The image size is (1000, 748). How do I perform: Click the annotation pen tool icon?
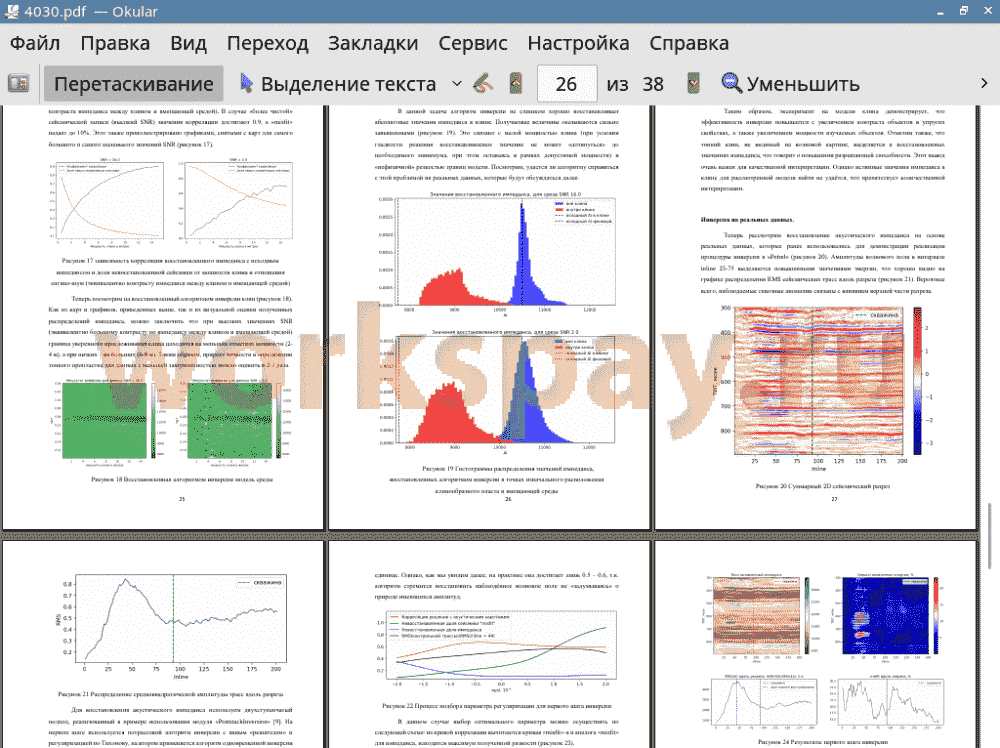tap(484, 84)
